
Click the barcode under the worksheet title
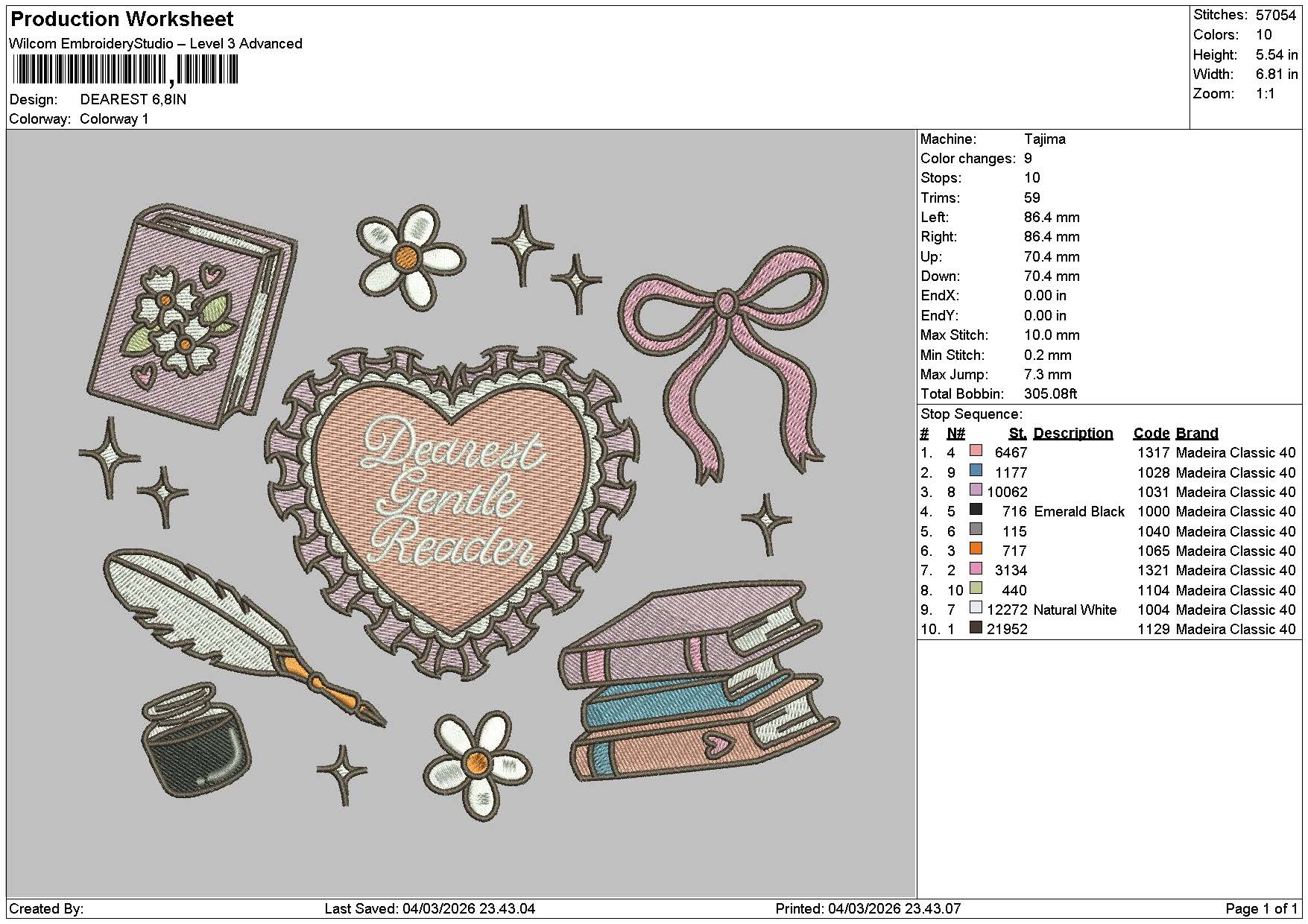[x=125, y=70]
